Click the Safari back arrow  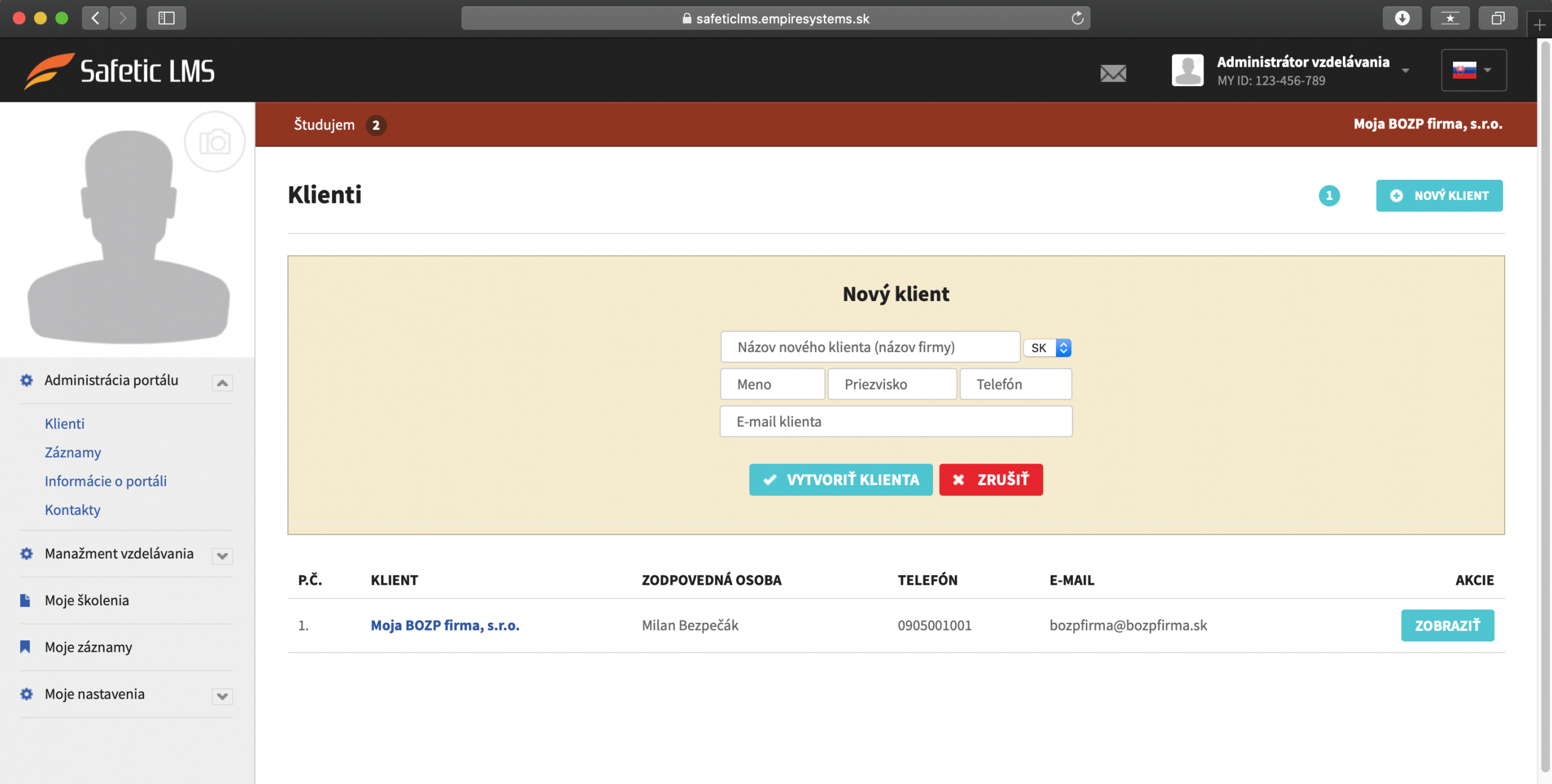95,18
